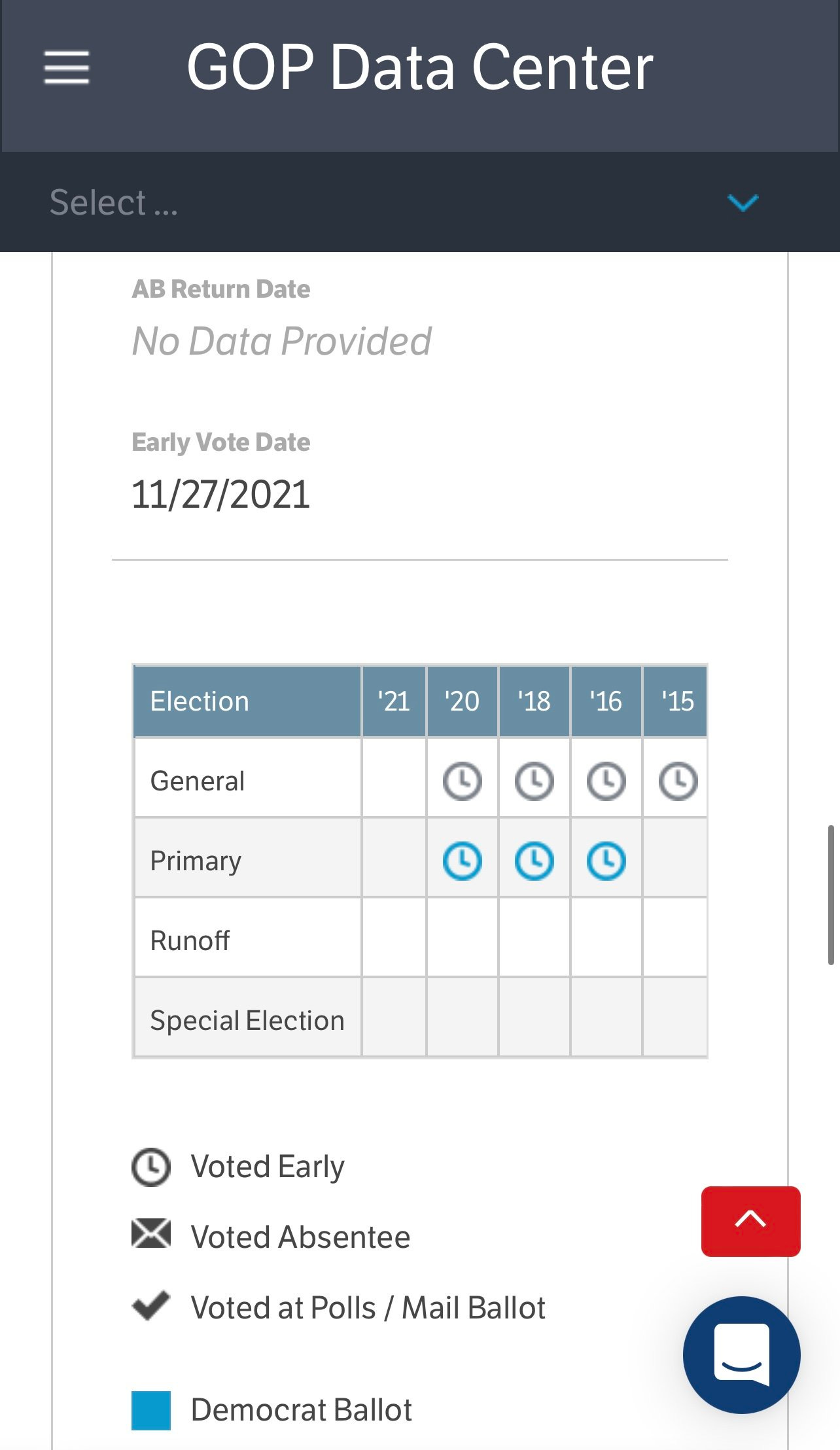Click the blue 2016 Primary clock icon
This screenshot has height=1450, width=840.
[606, 860]
